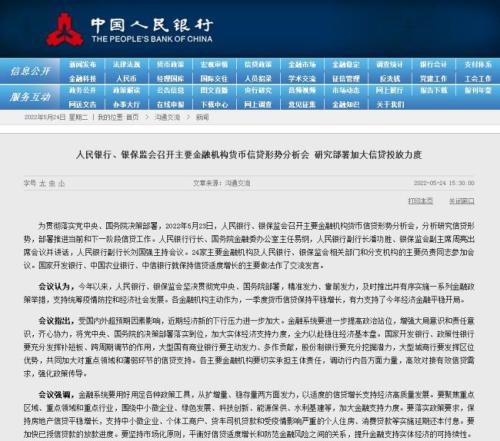Go to 政策解读 navigation link
The image size is (500, 441).
126,90
